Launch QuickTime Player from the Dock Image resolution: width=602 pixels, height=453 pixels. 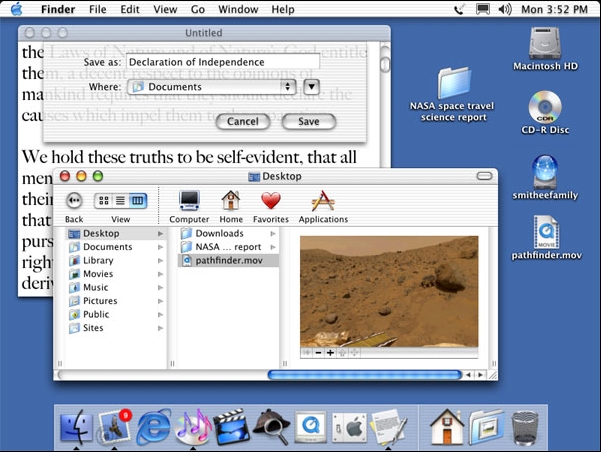click(x=311, y=427)
